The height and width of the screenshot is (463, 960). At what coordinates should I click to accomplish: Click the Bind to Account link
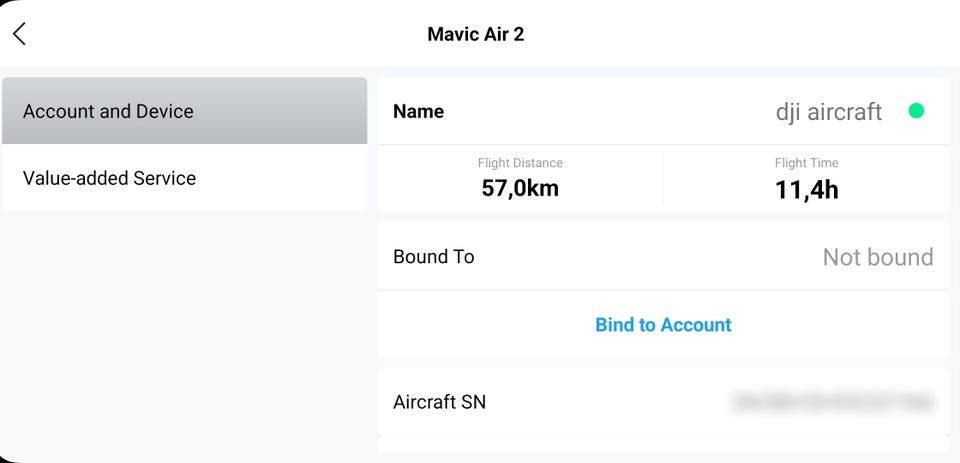tap(663, 325)
